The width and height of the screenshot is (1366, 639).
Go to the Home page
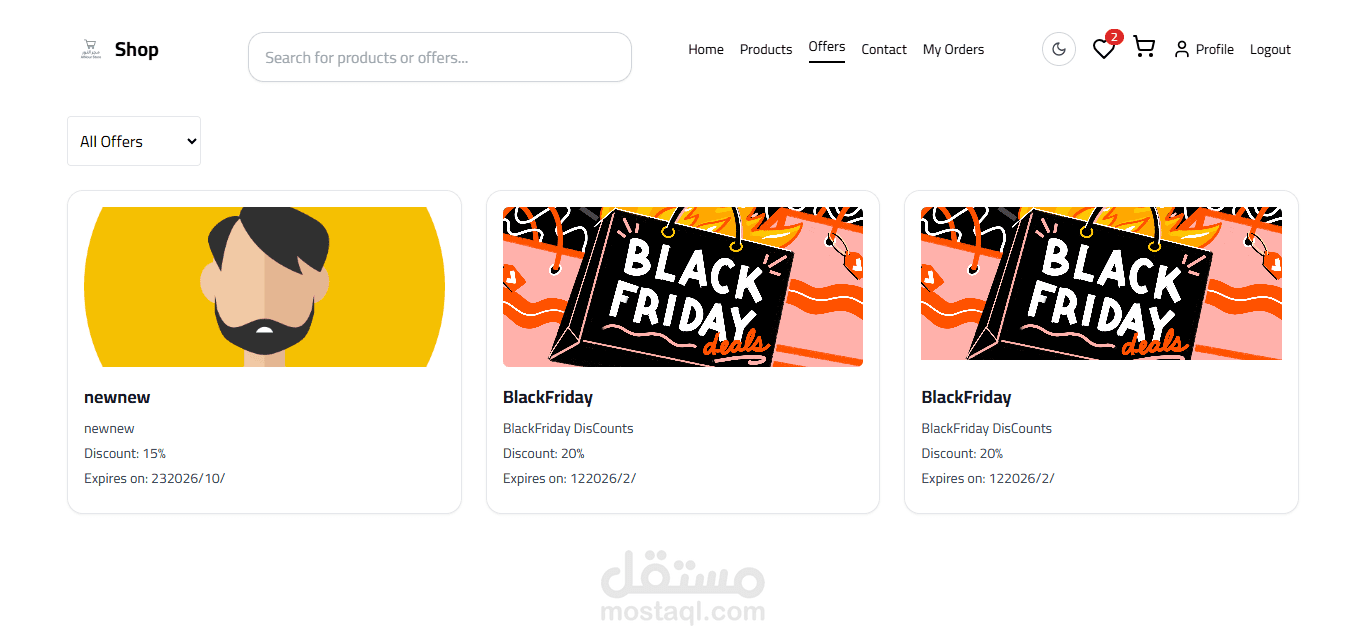[706, 49]
